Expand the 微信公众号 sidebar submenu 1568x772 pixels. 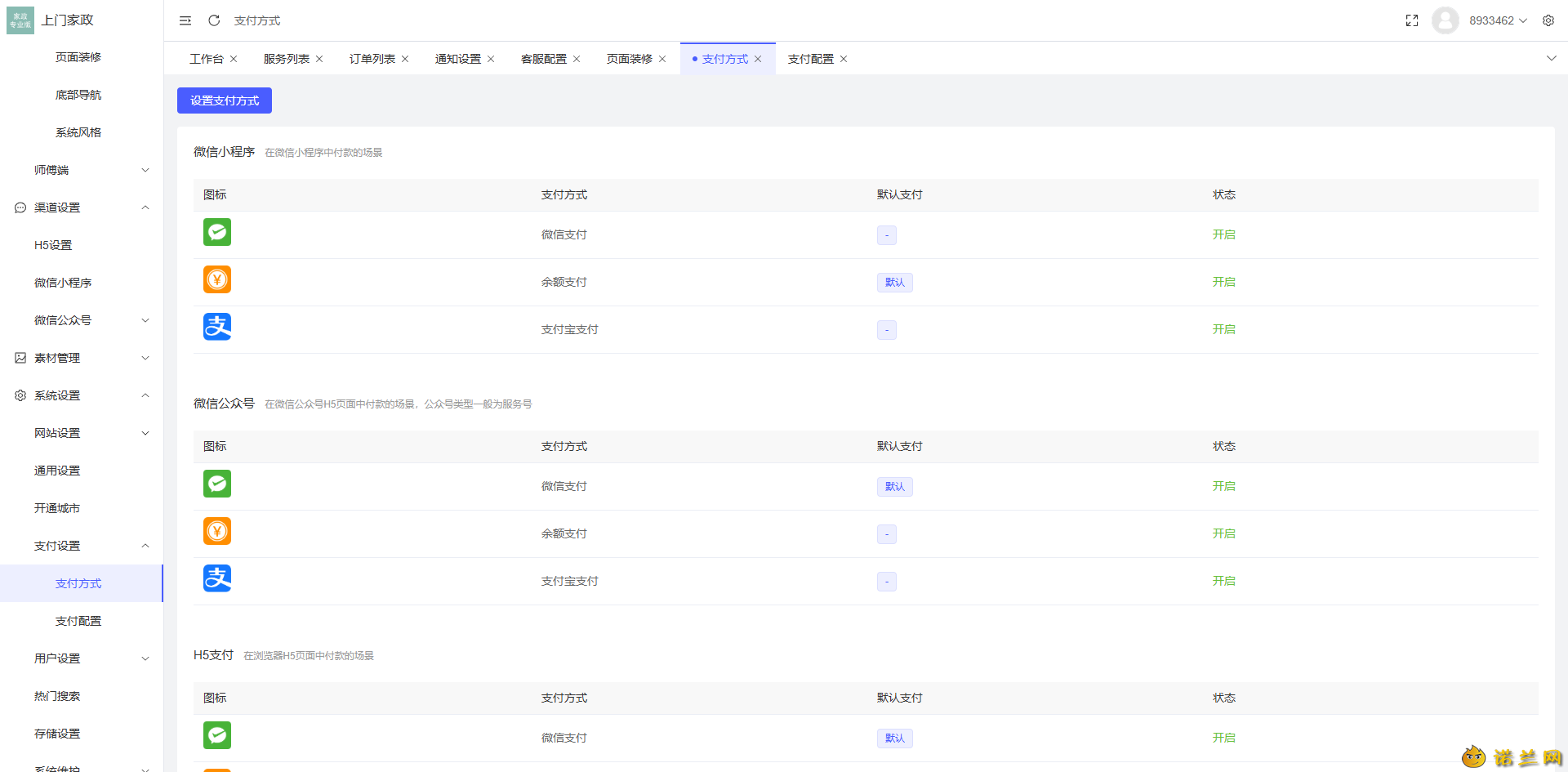pos(82,320)
